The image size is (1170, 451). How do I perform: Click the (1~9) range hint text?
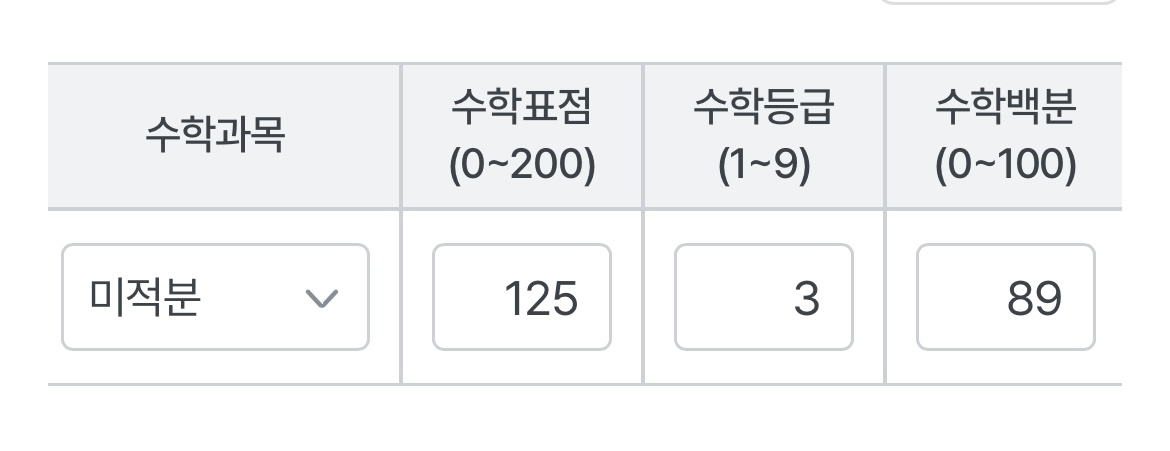pyautogui.click(x=763, y=165)
